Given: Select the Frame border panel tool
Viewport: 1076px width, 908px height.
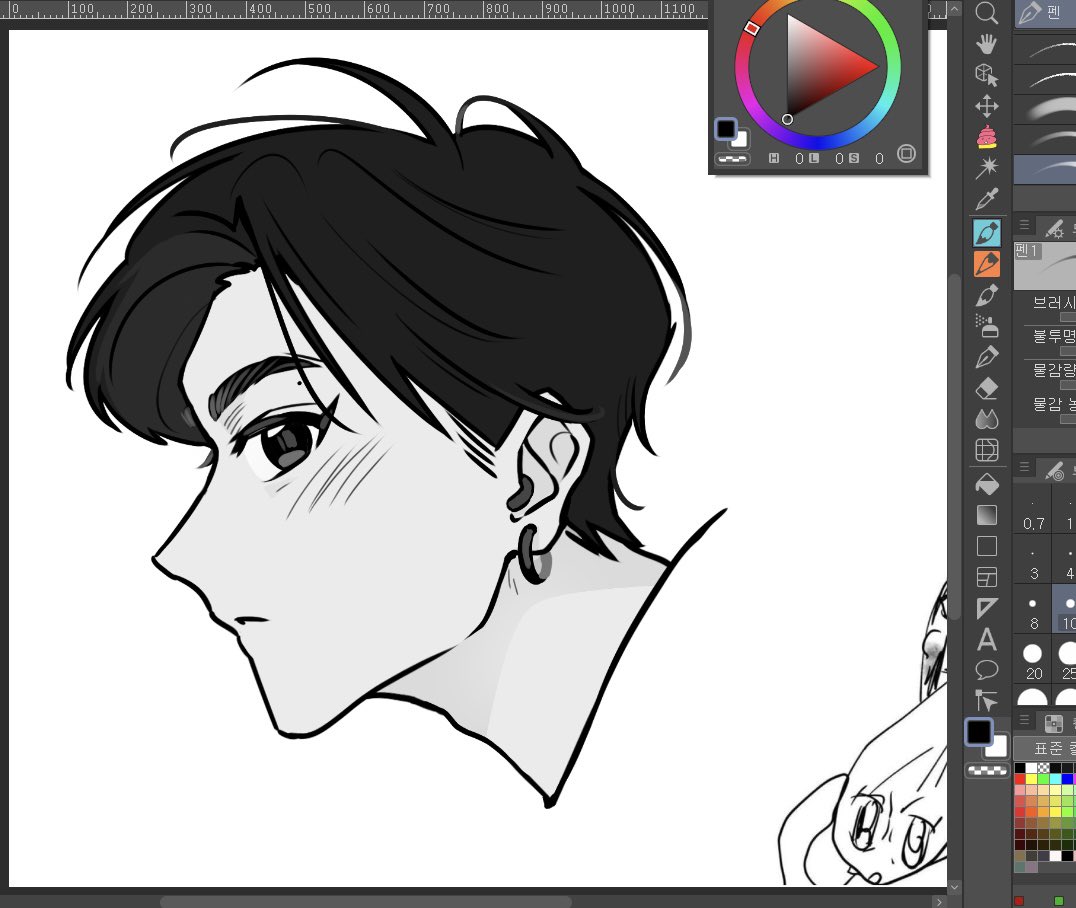Looking at the screenshot, I should point(986,577).
